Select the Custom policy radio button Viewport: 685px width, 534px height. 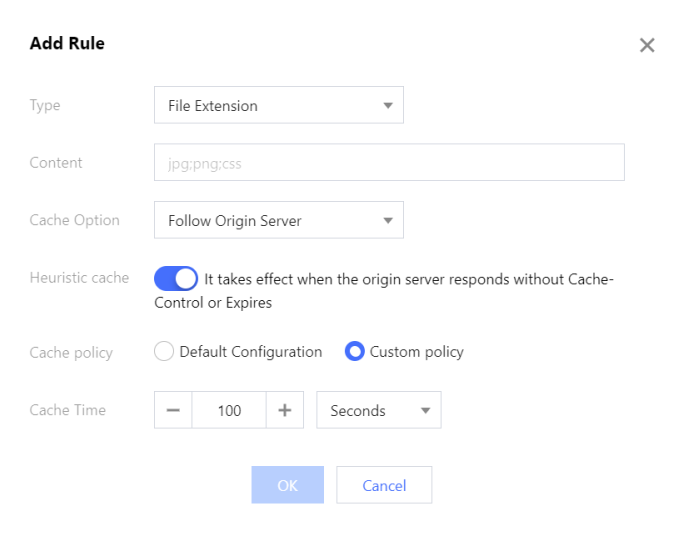(354, 352)
